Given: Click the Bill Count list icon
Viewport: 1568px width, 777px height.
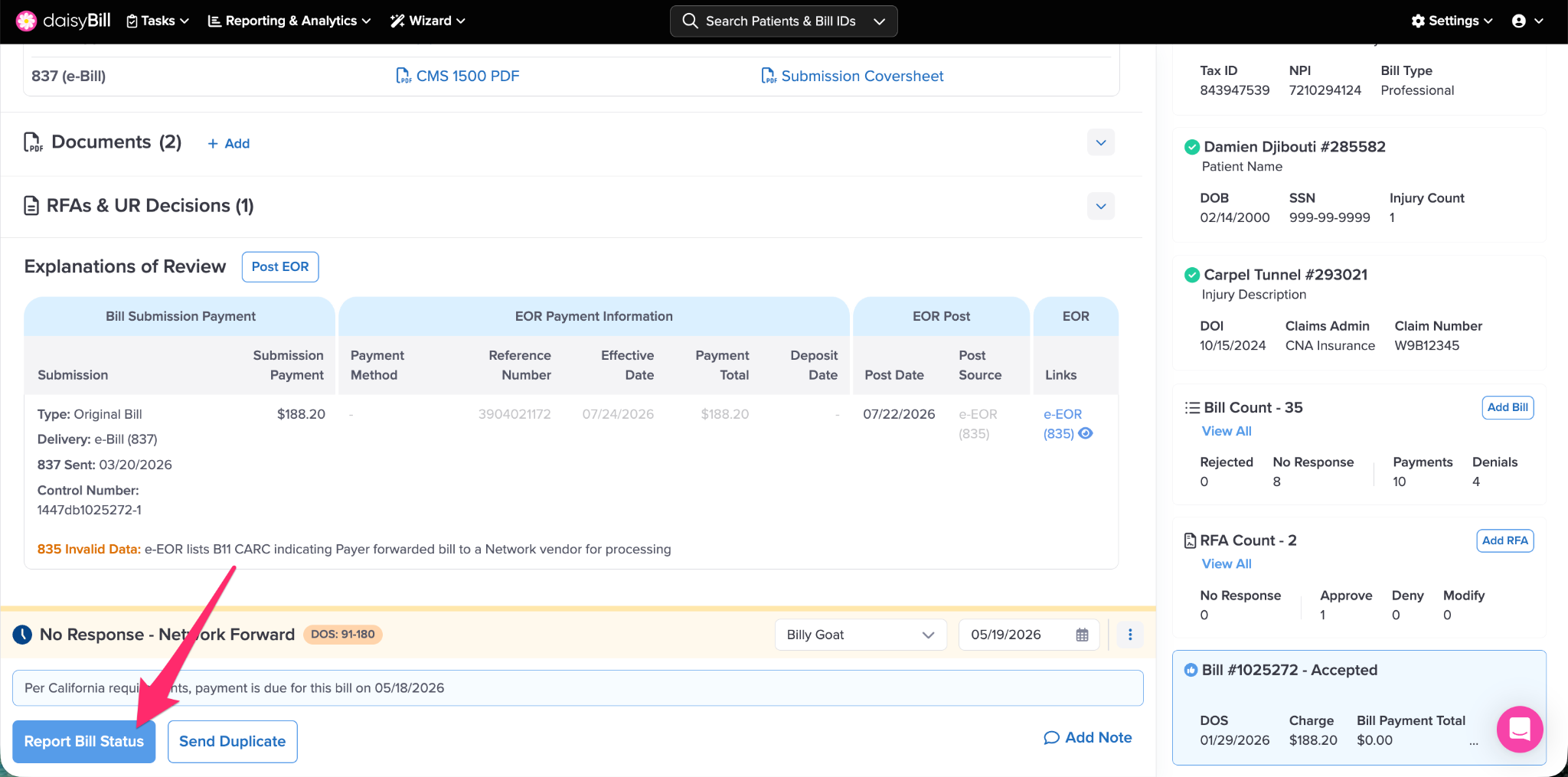Looking at the screenshot, I should tap(1192, 408).
